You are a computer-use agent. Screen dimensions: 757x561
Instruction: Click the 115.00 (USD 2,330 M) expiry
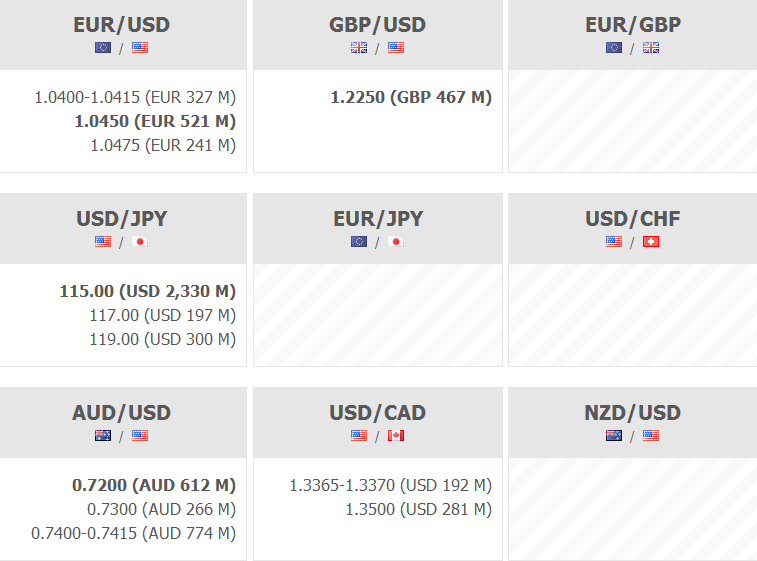tap(148, 291)
